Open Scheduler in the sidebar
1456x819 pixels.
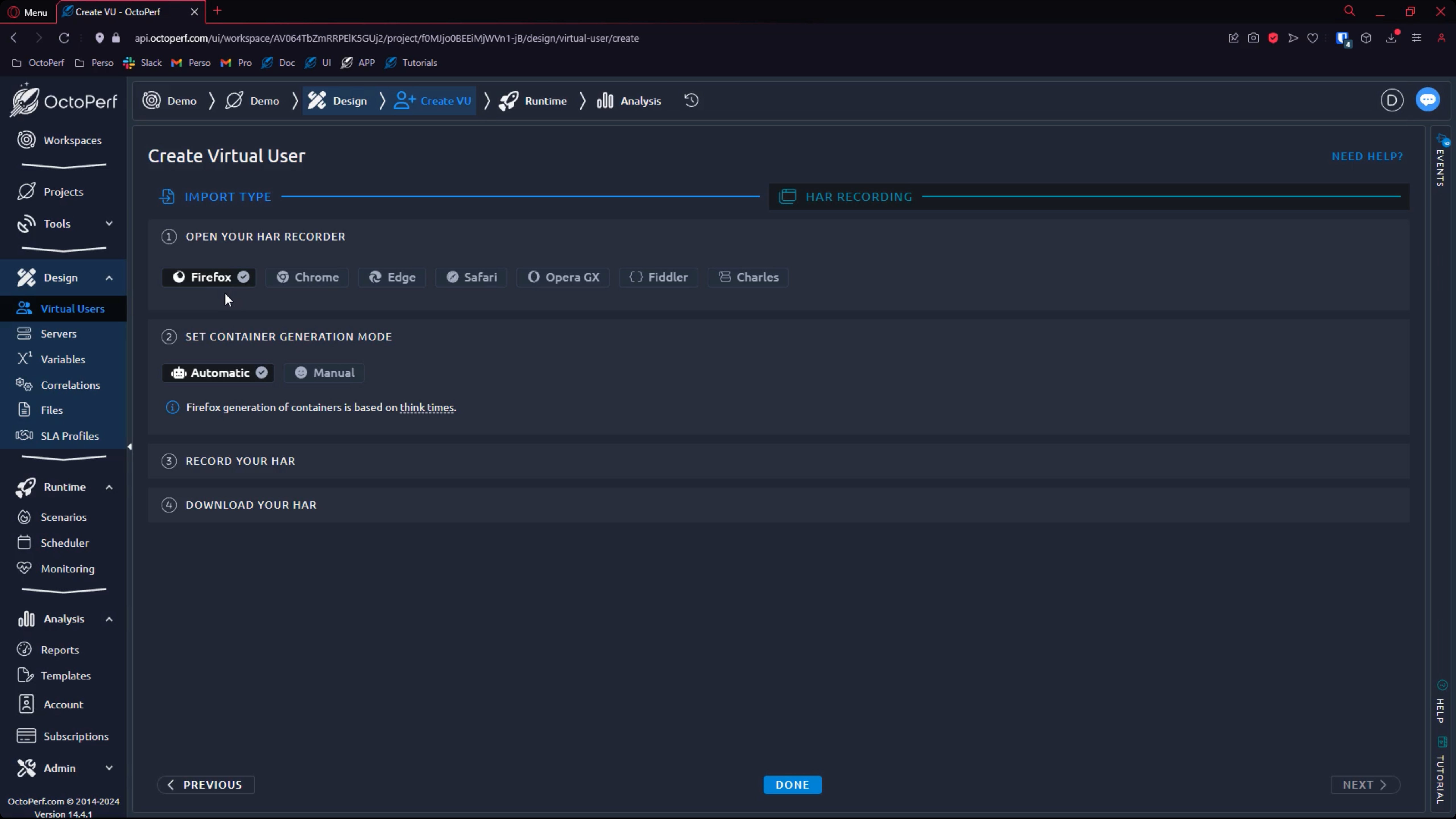(63, 543)
